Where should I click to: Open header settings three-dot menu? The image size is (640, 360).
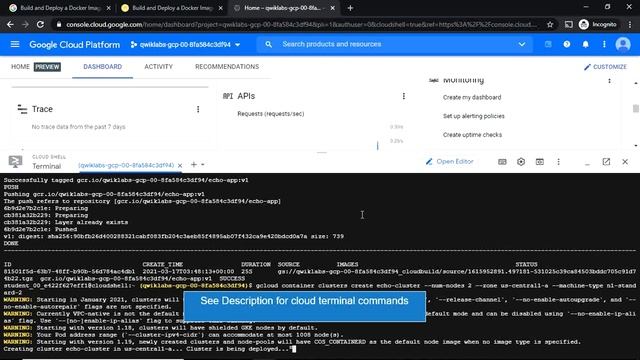tap(604, 44)
